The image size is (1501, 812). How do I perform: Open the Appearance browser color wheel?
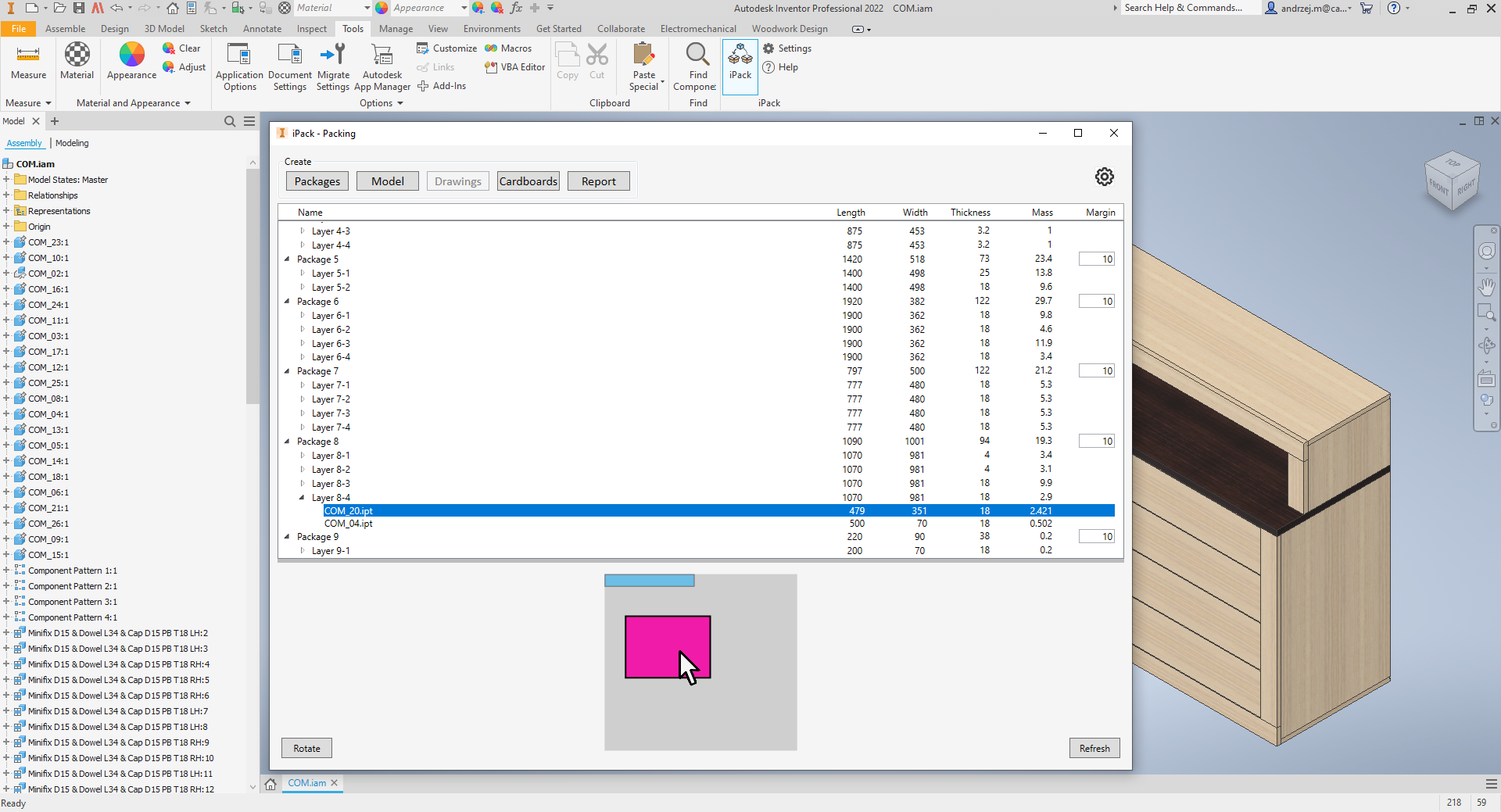(131, 62)
